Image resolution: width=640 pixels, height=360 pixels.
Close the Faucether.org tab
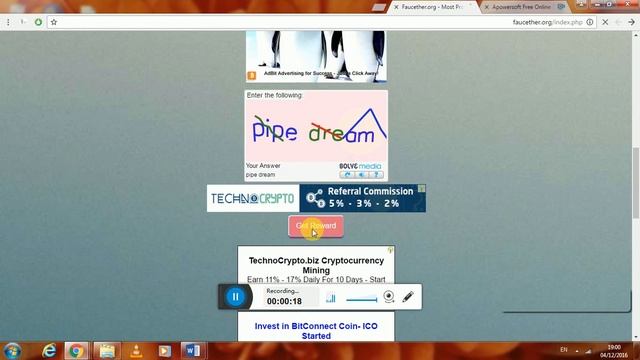point(396,7)
